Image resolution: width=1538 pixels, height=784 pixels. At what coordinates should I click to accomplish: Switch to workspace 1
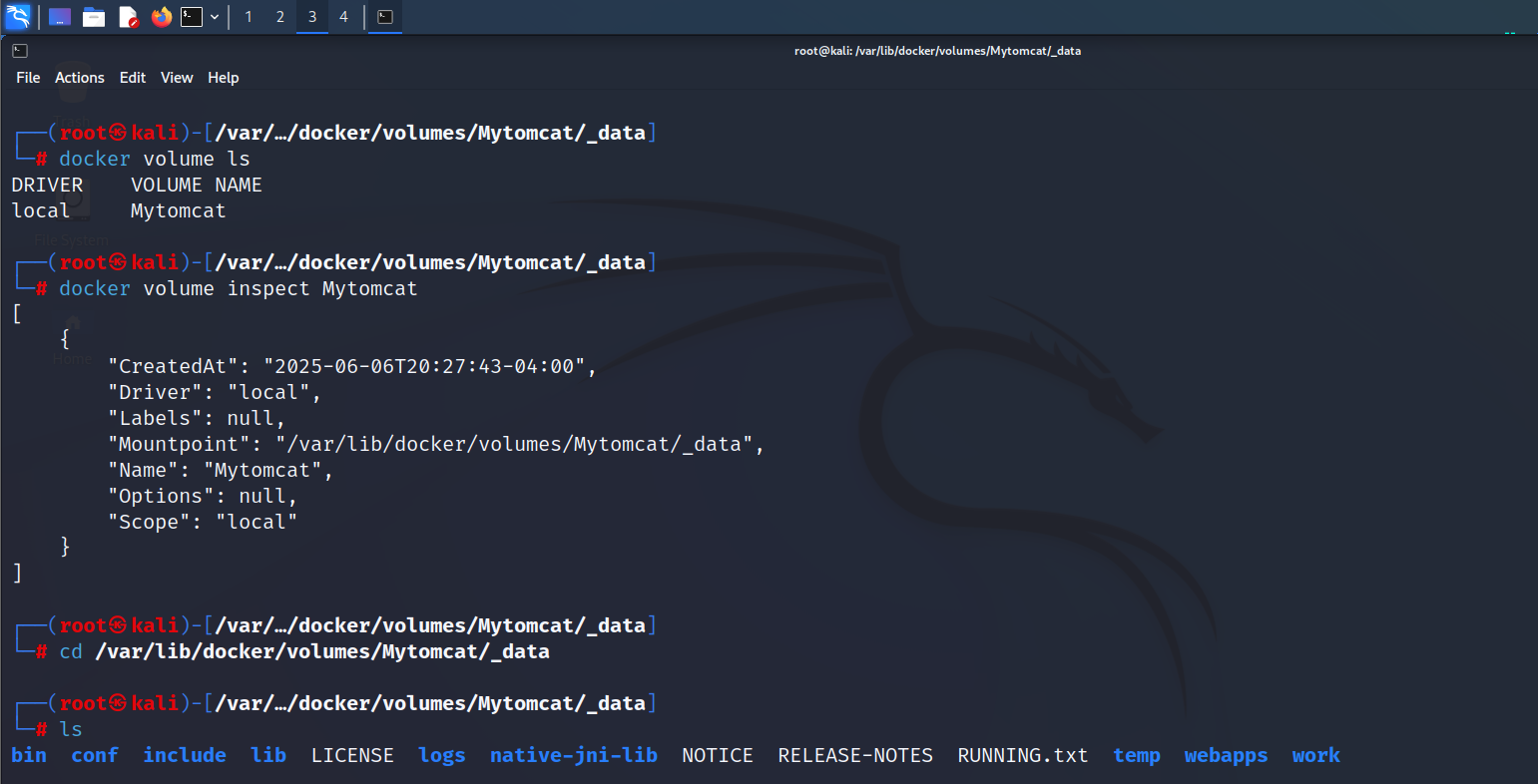[x=249, y=17]
